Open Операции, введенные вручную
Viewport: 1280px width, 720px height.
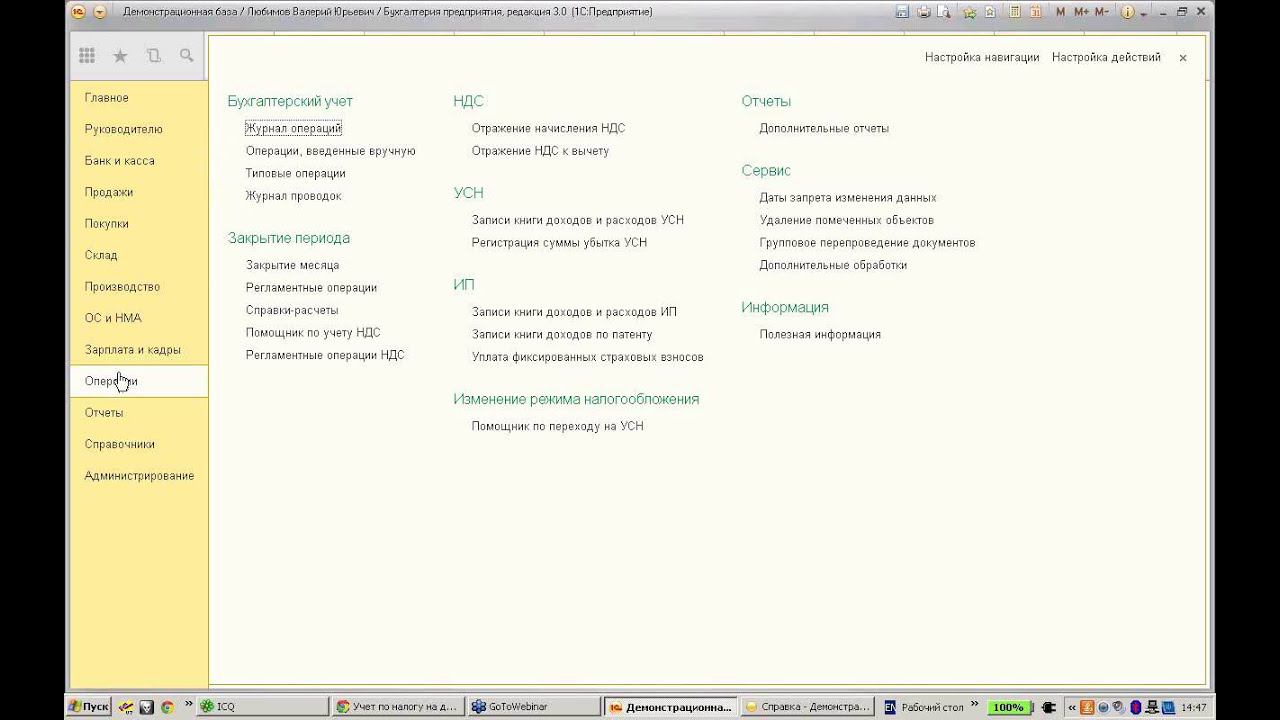[331, 151]
